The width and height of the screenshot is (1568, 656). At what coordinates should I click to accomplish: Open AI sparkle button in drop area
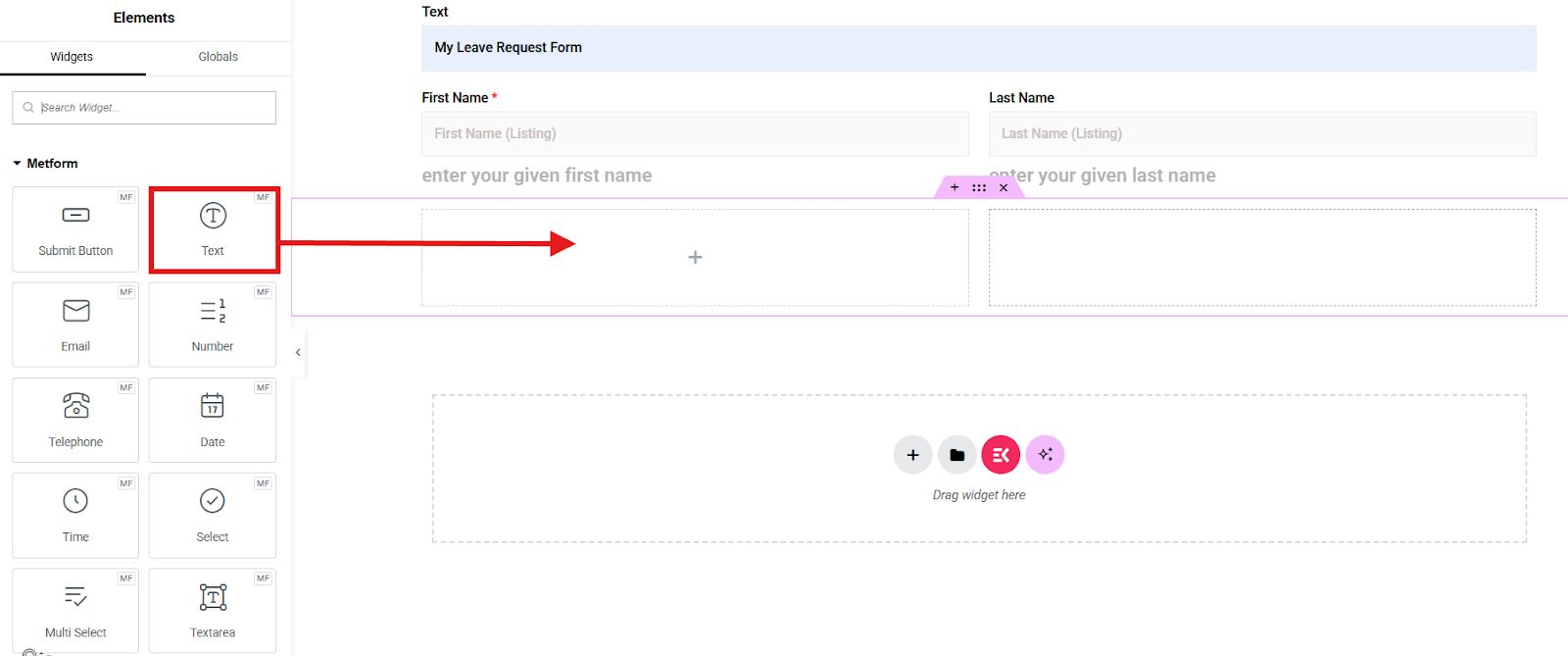tap(1045, 455)
